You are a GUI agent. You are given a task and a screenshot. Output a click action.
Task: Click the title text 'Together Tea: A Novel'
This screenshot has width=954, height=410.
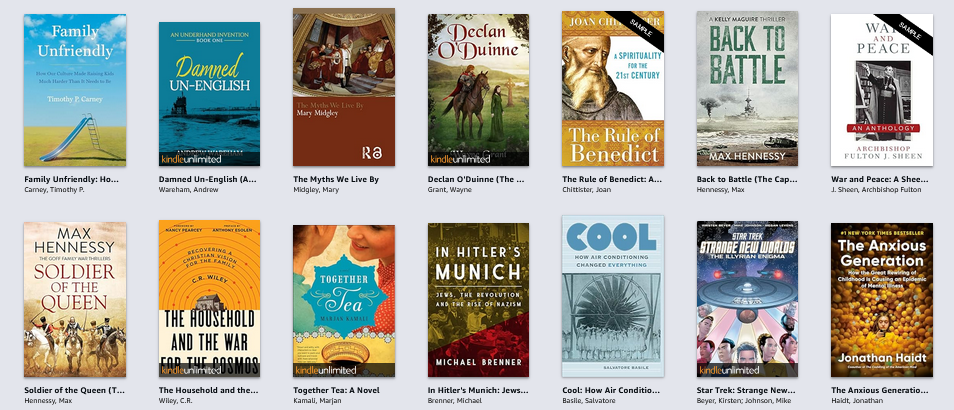[x=336, y=390]
